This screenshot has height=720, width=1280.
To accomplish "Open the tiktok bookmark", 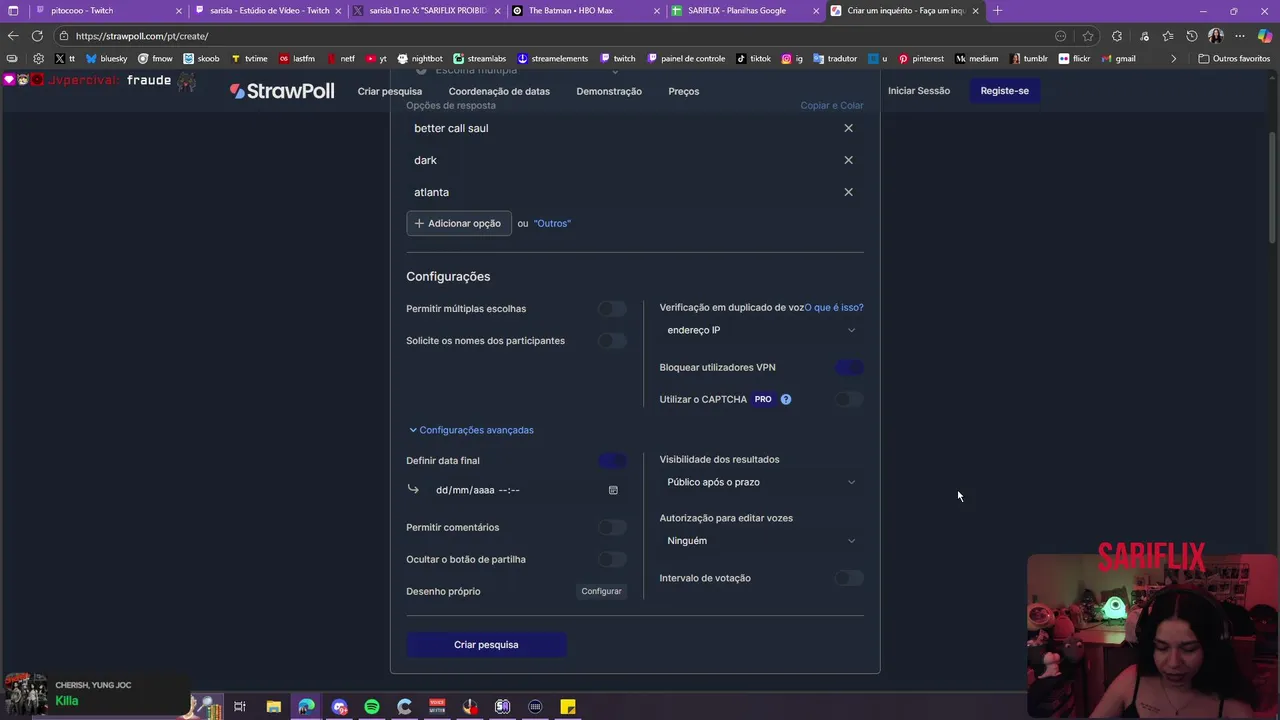I will [754, 59].
